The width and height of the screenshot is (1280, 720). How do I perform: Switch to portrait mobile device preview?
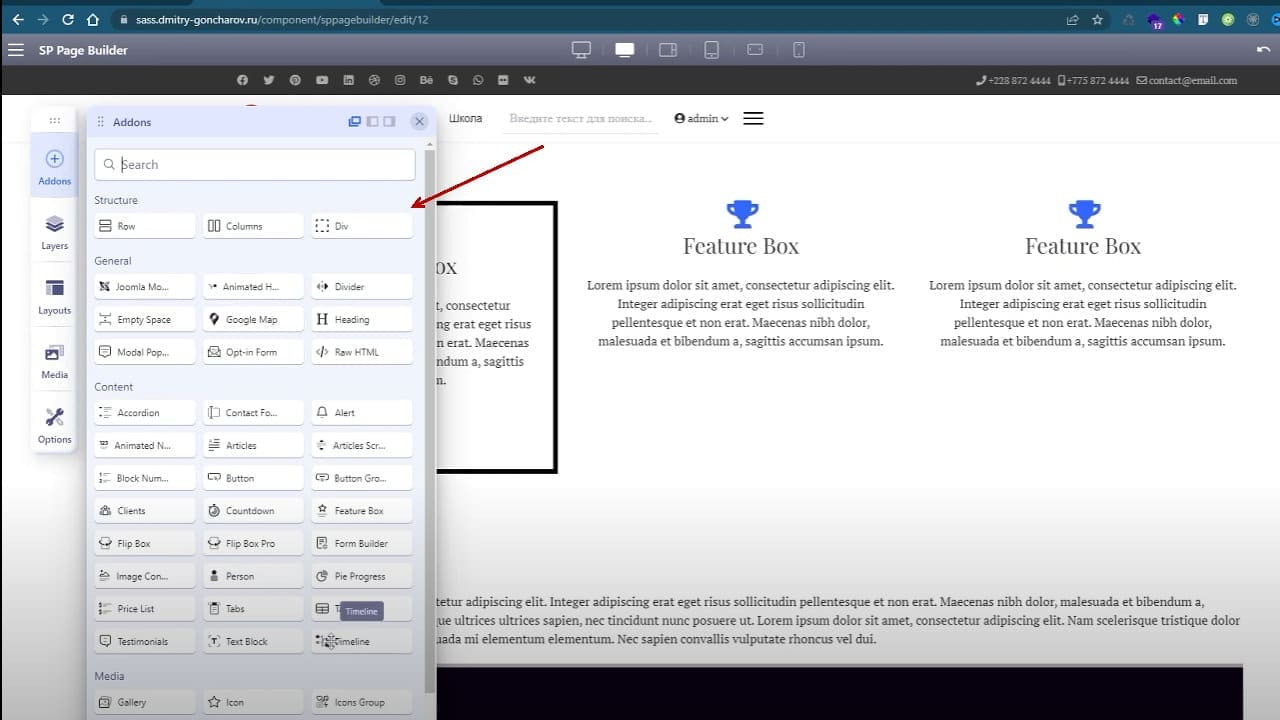coord(799,50)
